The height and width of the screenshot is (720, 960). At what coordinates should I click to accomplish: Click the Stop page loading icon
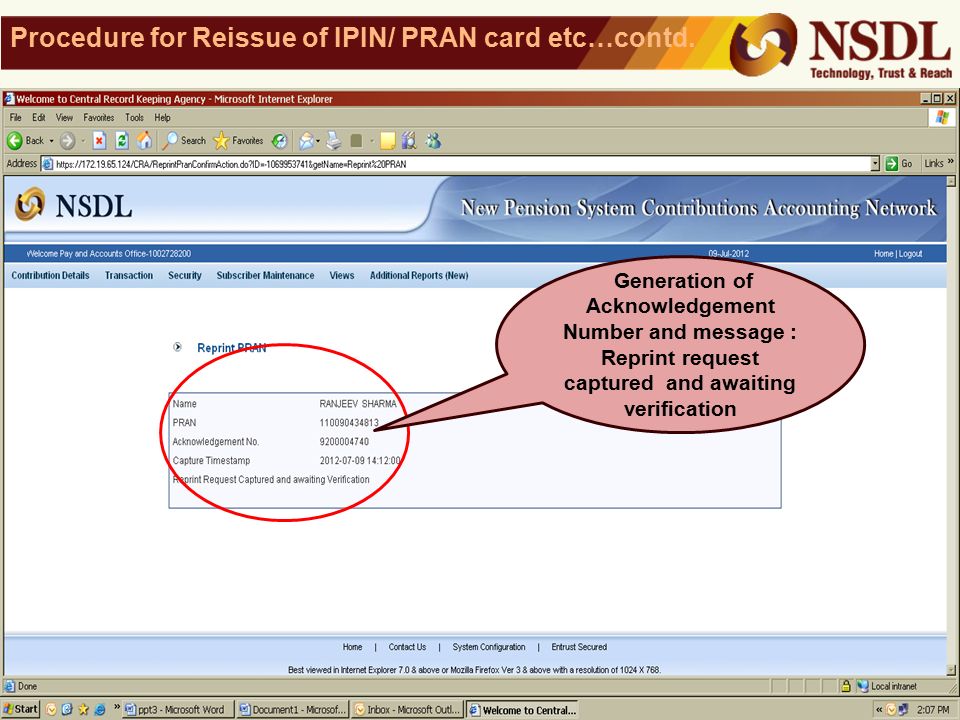click(x=99, y=141)
